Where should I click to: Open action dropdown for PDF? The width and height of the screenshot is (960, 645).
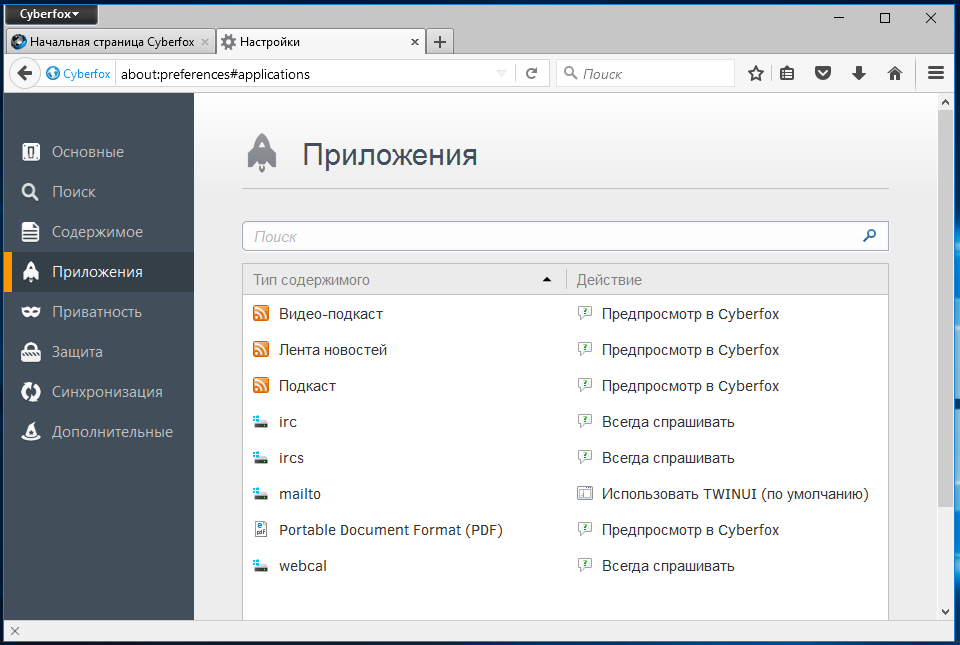click(x=729, y=530)
